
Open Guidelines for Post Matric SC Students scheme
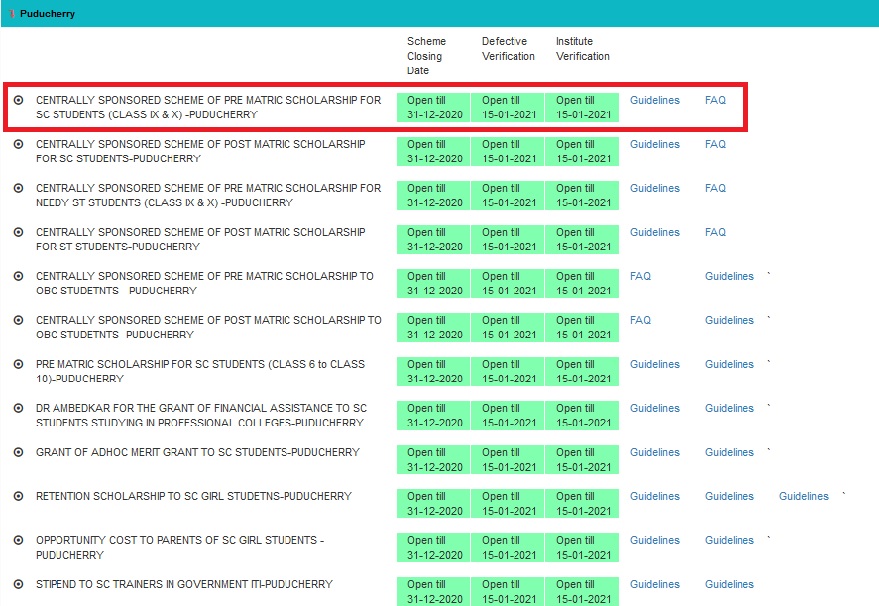pyautogui.click(x=655, y=144)
